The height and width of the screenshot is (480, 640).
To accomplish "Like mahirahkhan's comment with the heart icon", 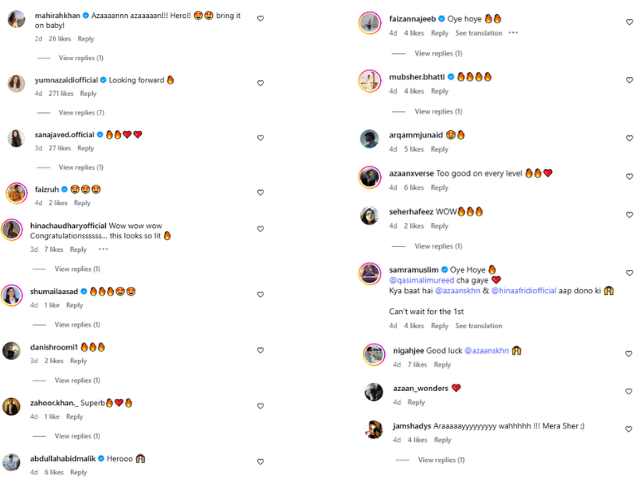I will [x=261, y=18].
